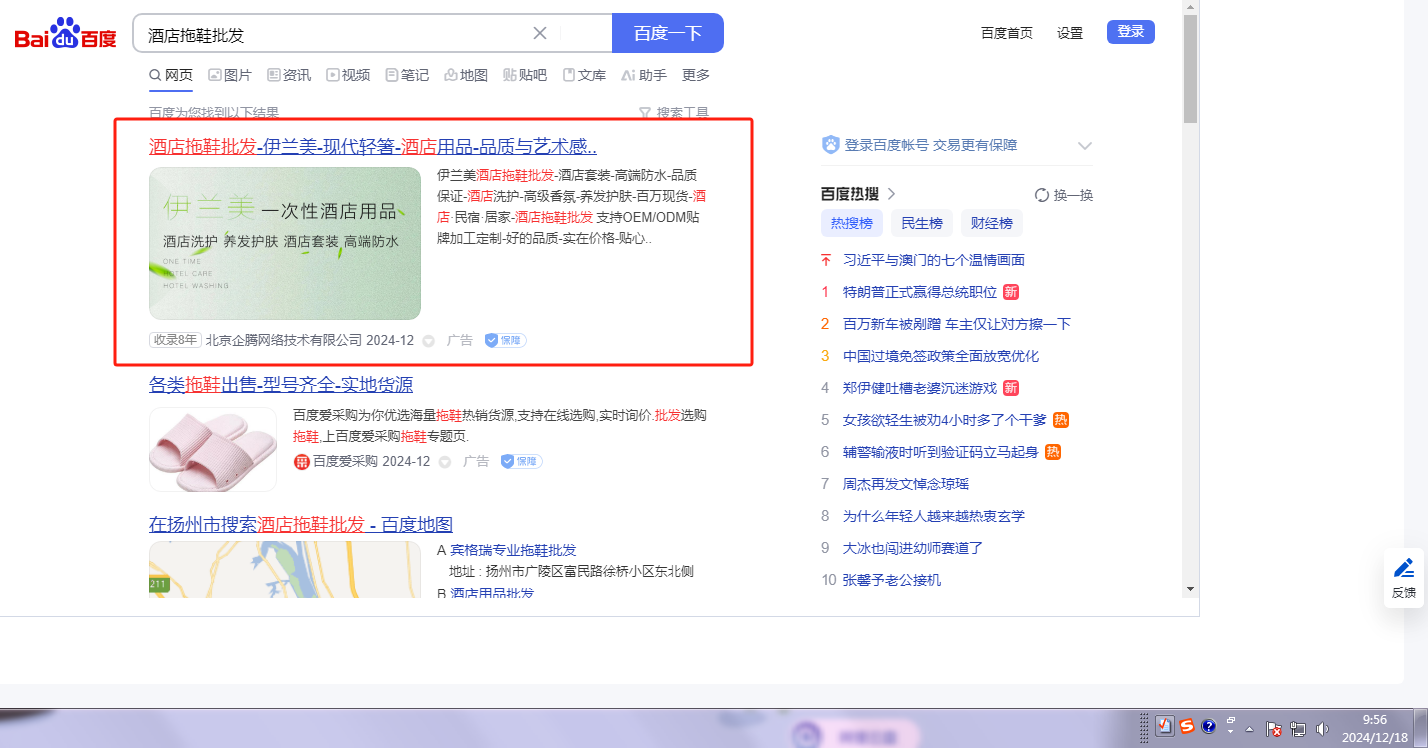Click the 换一换 refresh icon
Screen dimensions: 1428x748
1041,195
